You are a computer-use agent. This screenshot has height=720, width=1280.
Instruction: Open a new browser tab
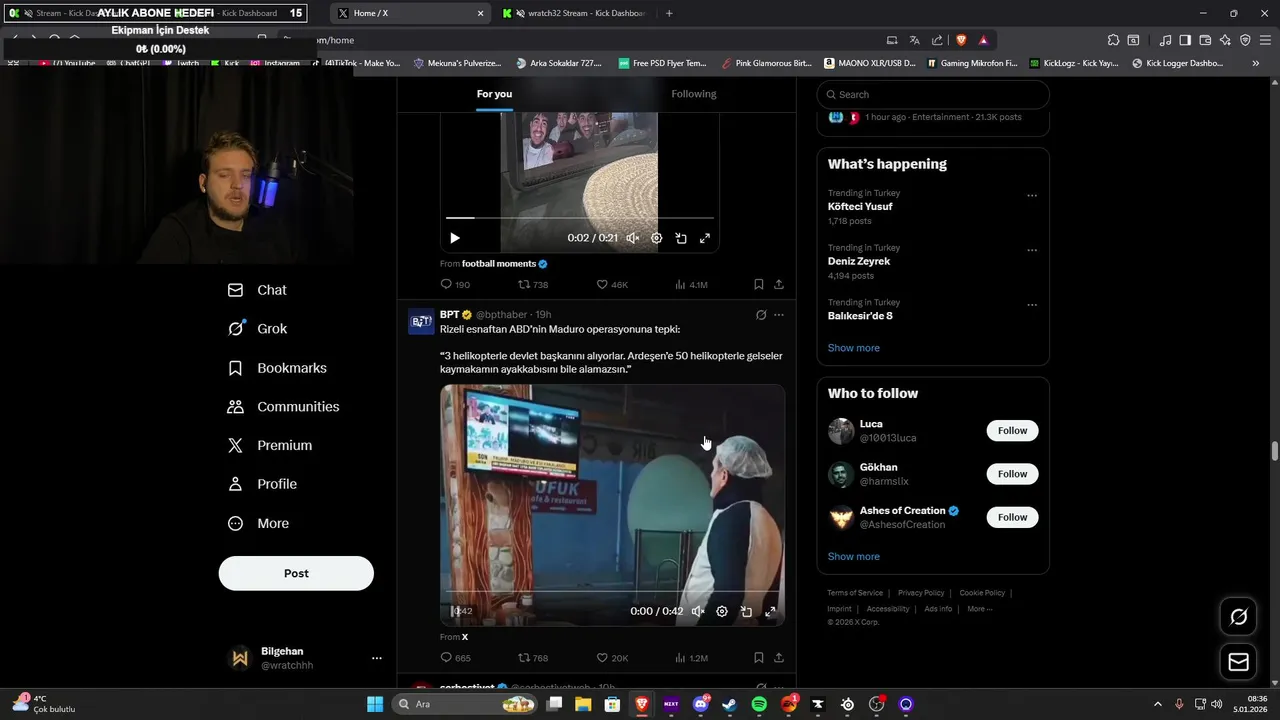tap(669, 13)
